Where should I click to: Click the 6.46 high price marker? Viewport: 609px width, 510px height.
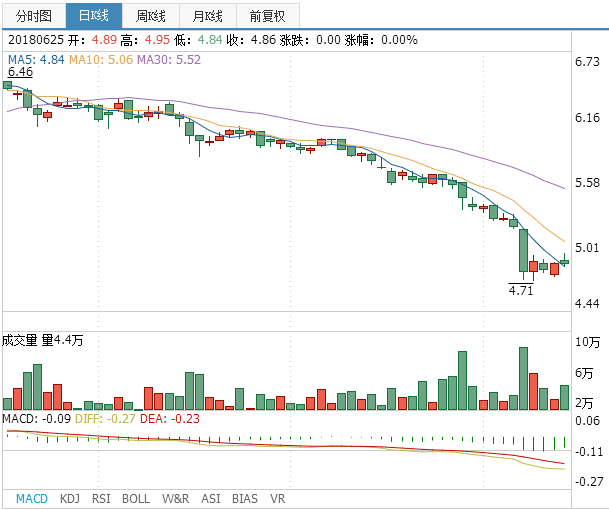(x=21, y=72)
